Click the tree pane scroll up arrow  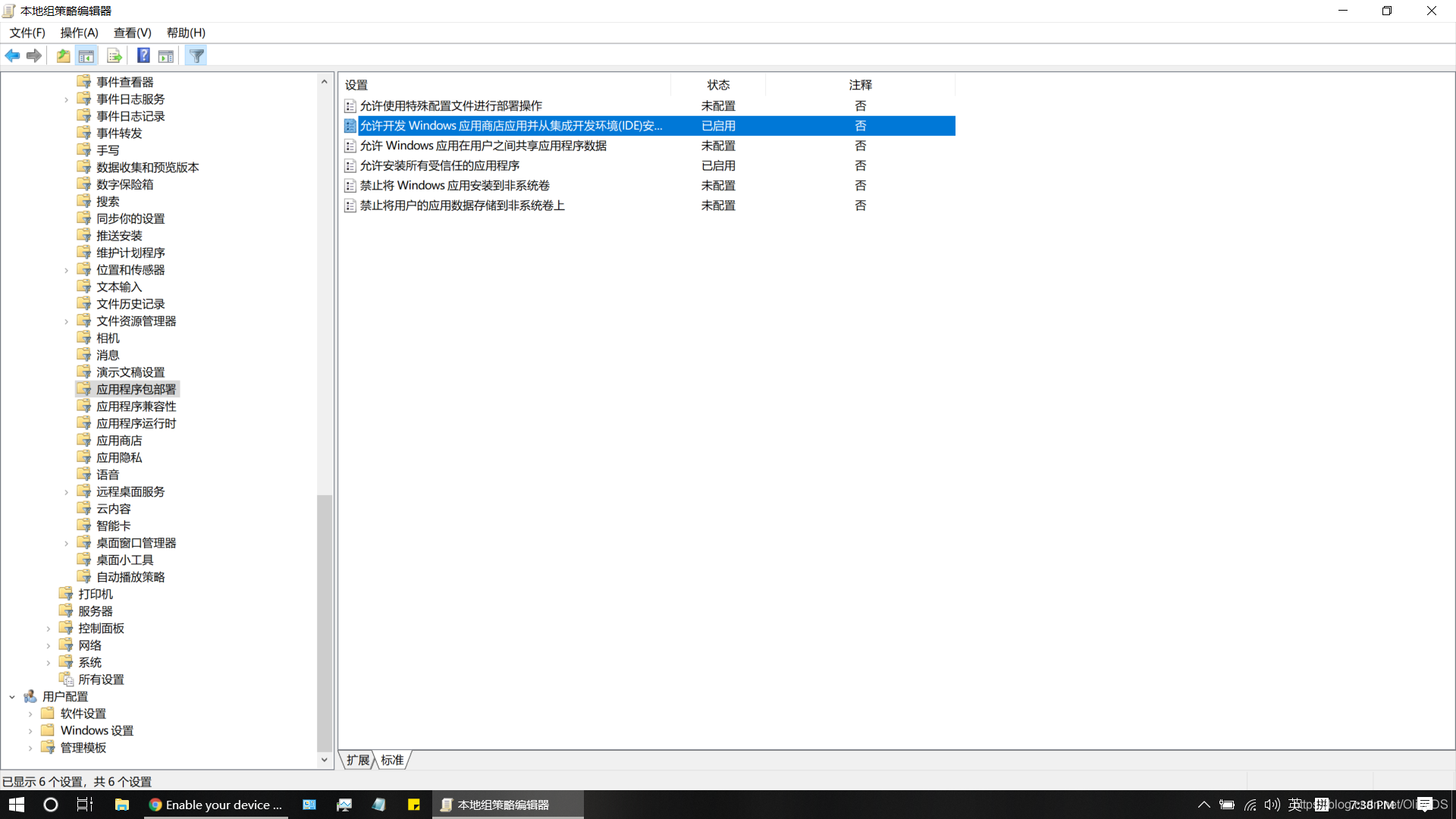[x=325, y=82]
